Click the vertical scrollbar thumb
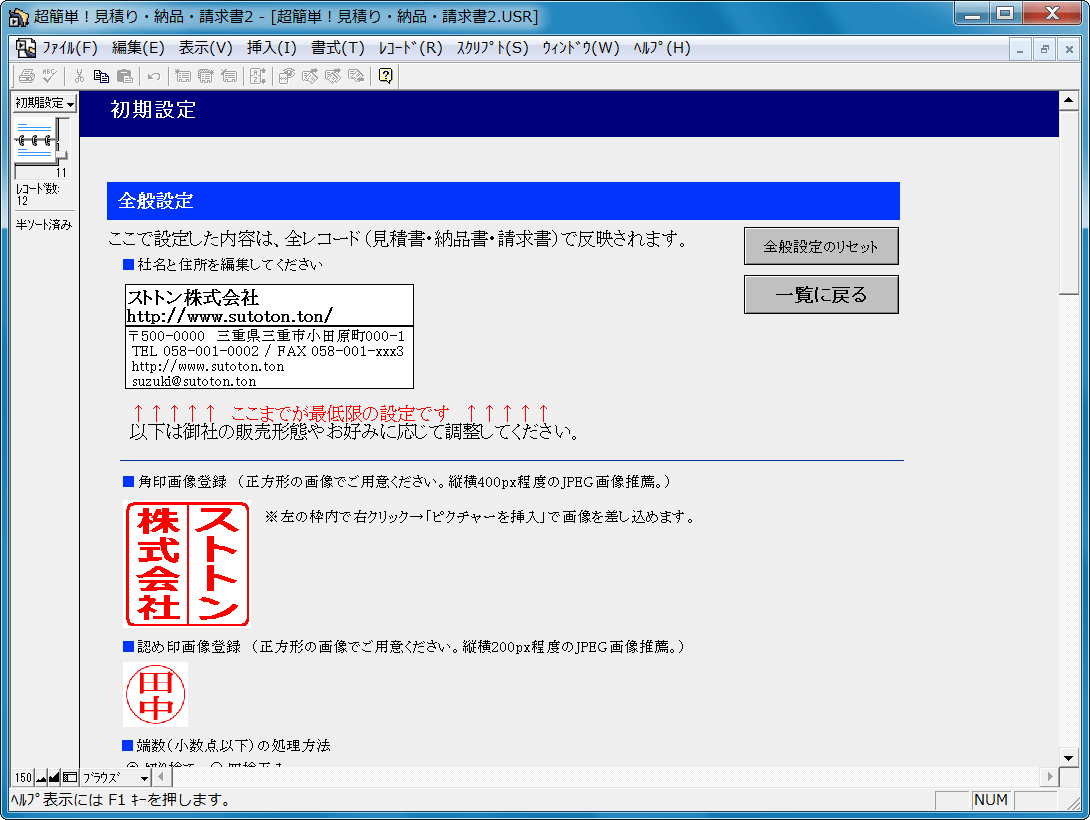 click(x=1068, y=203)
